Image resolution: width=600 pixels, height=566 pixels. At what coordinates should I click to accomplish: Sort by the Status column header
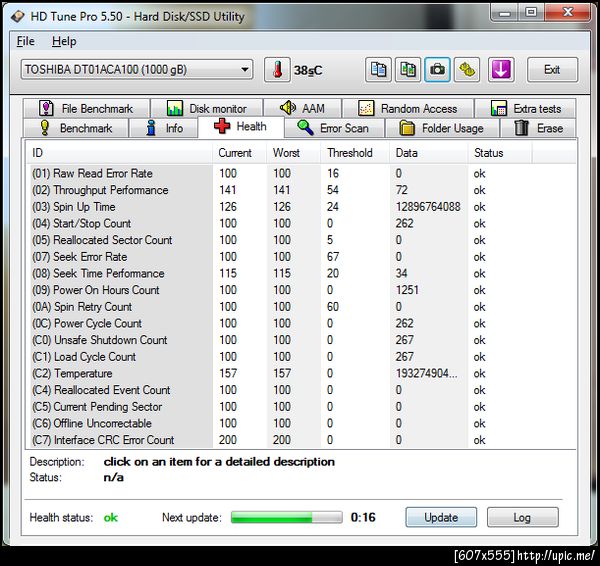pos(500,153)
